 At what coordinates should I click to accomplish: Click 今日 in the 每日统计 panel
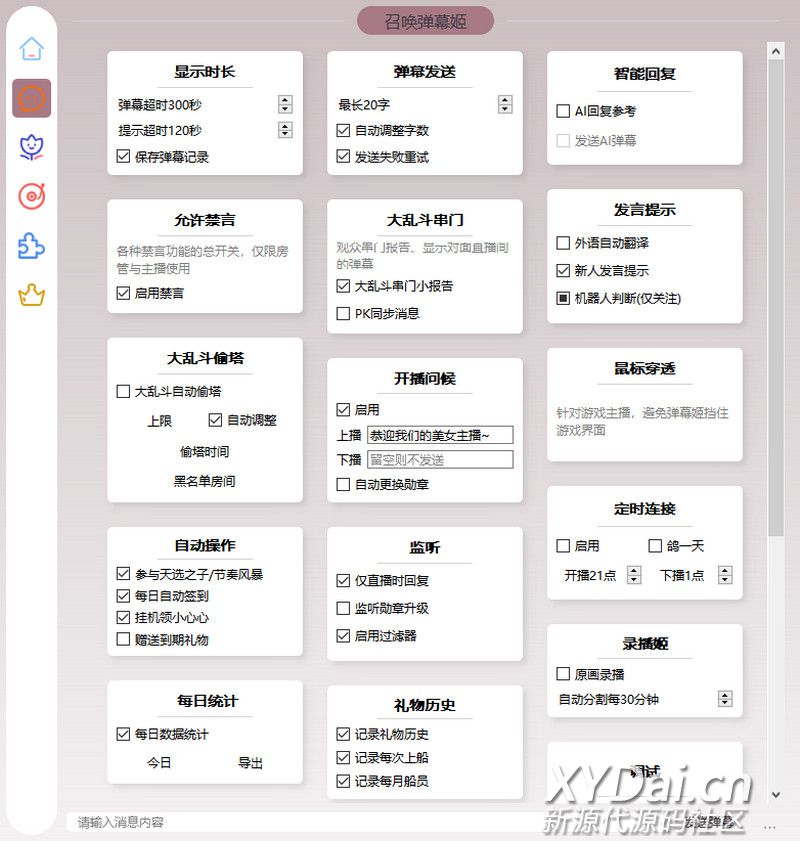[159, 763]
